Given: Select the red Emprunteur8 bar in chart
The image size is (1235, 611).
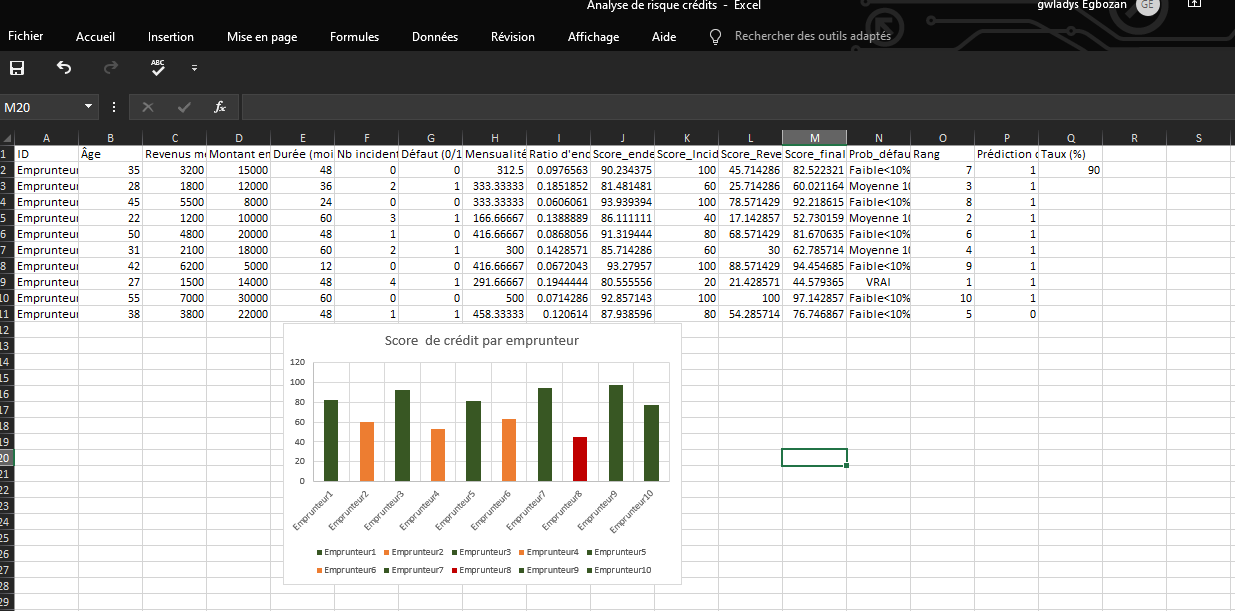Looking at the screenshot, I should [x=579, y=459].
